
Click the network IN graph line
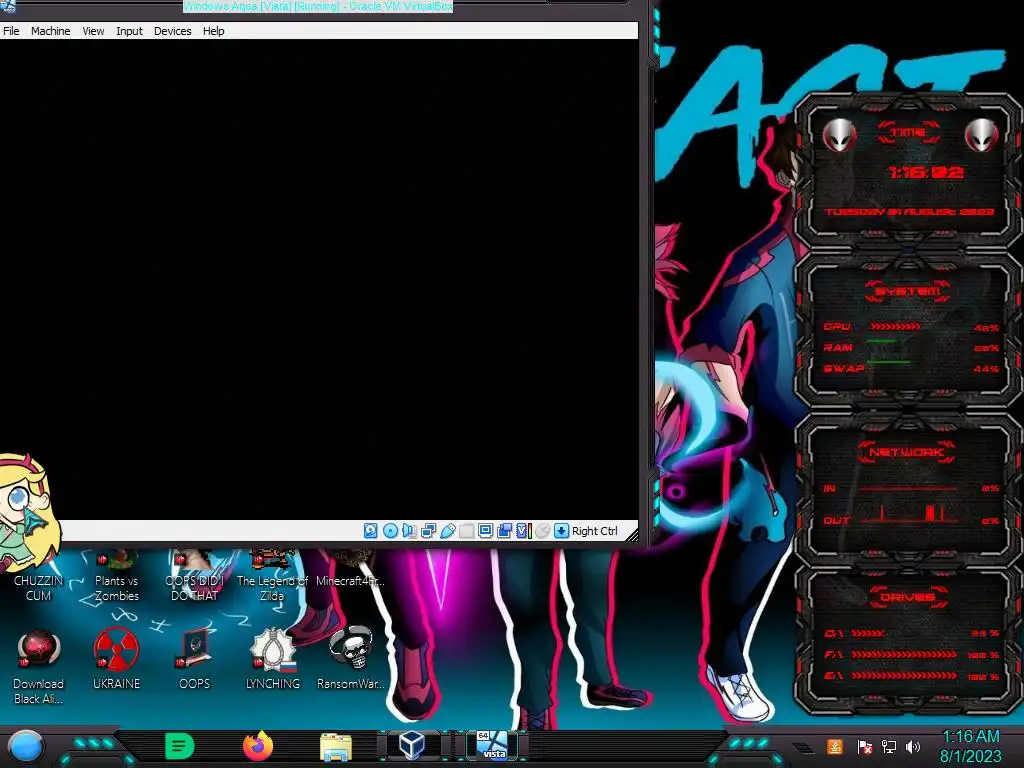(909, 488)
